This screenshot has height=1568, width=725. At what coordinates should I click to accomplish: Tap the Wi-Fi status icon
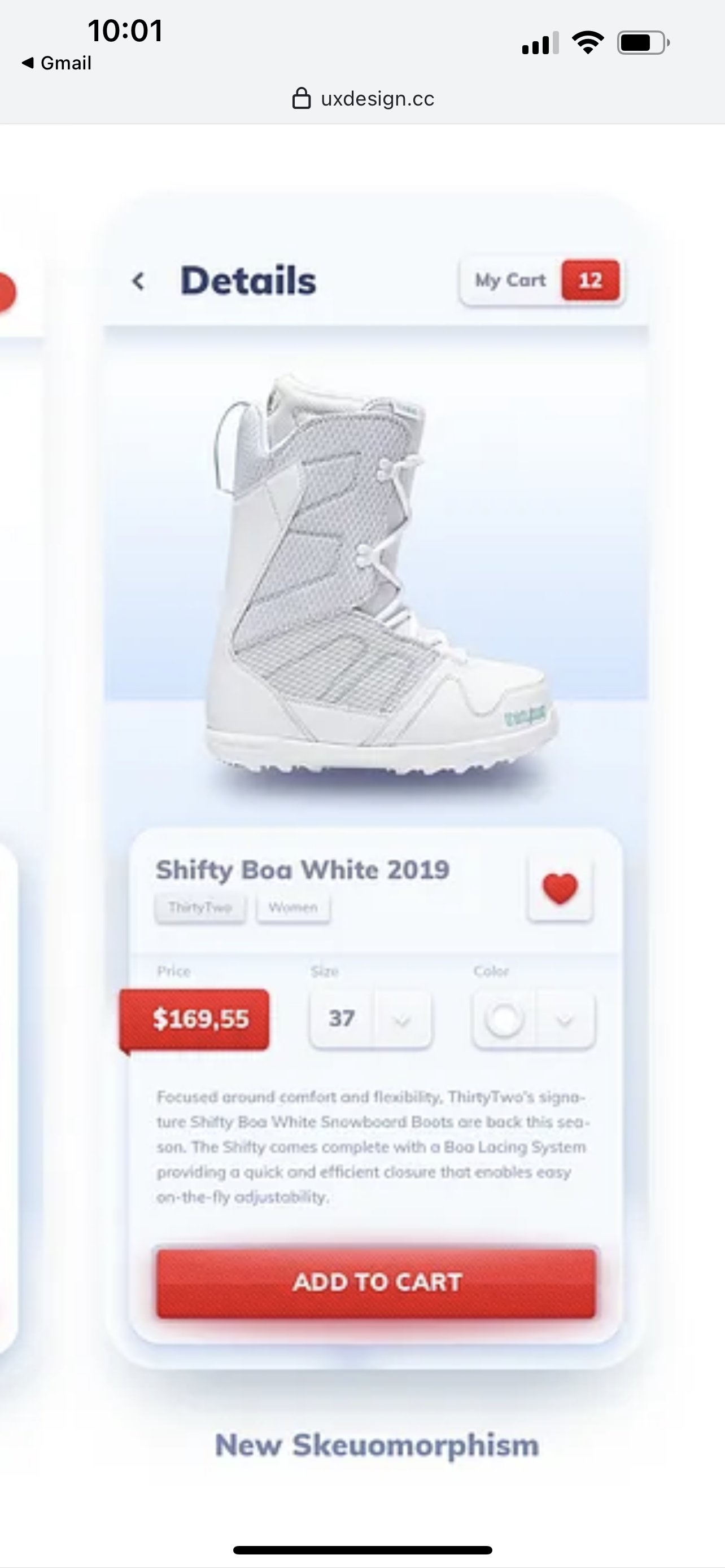tap(588, 42)
